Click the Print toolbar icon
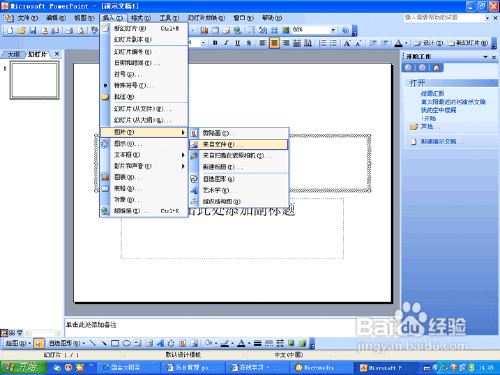Image resolution: width=500 pixels, height=375 pixels. [69, 31]
